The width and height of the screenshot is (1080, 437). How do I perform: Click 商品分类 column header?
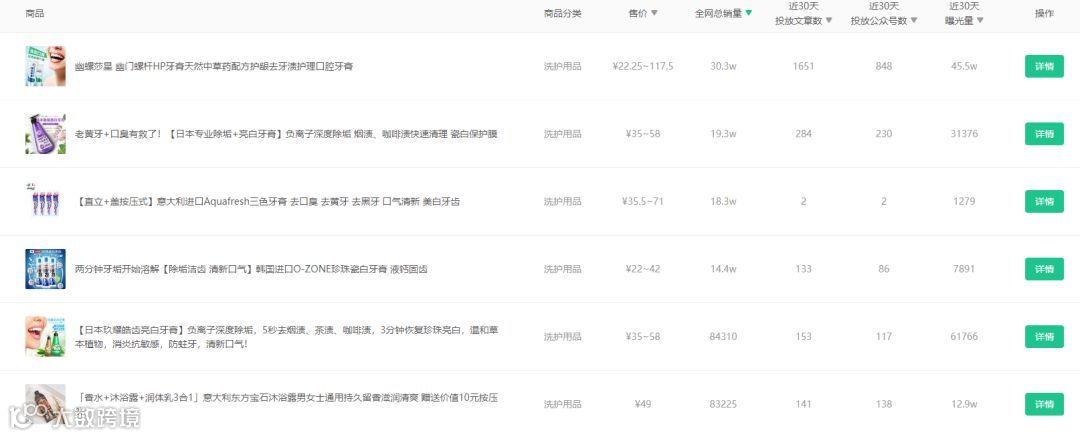[563, 13]
